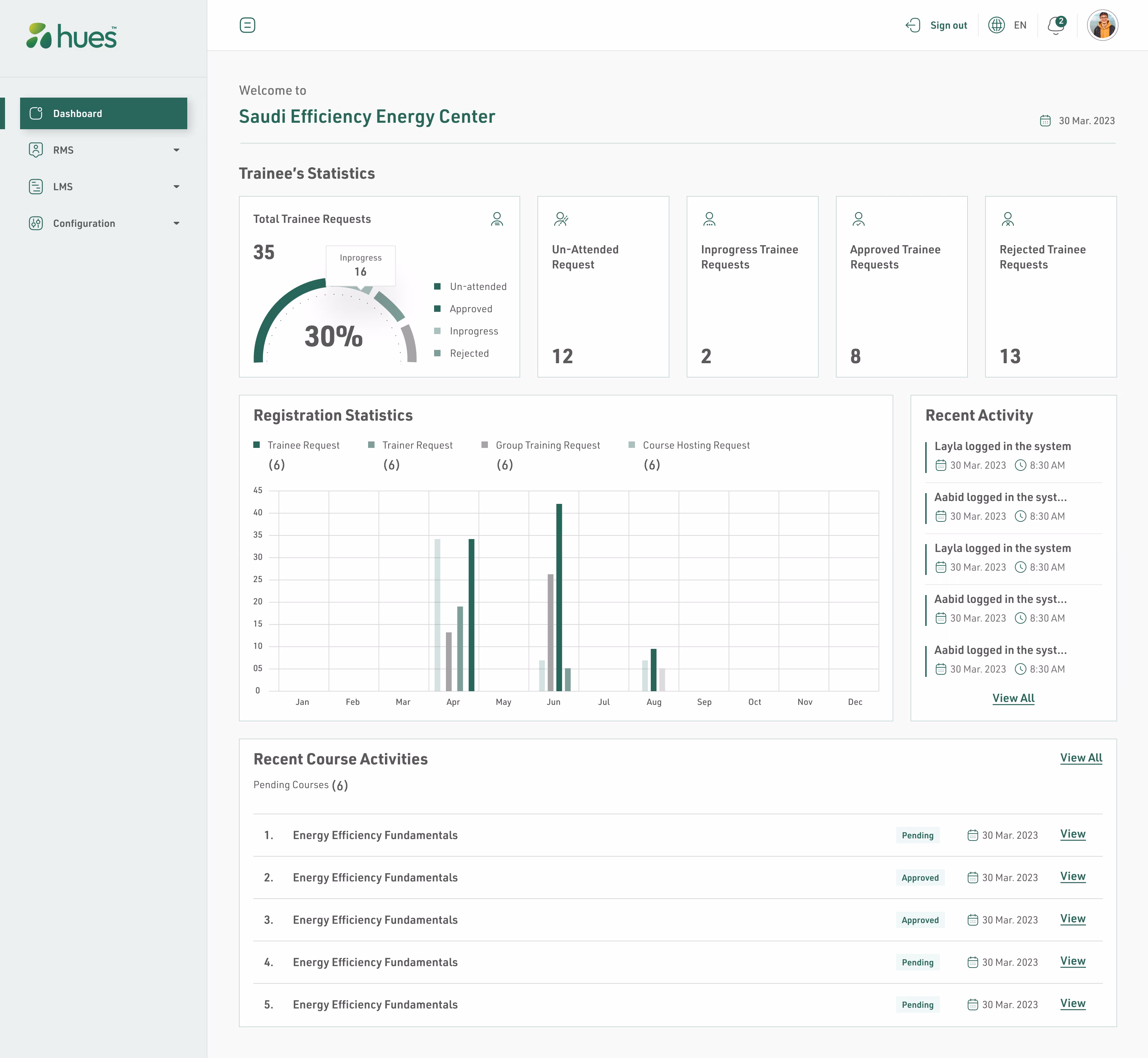Click the Dashboard sidebar icon
This screenshot has width=1148, height=1058.
pos(36,113)
